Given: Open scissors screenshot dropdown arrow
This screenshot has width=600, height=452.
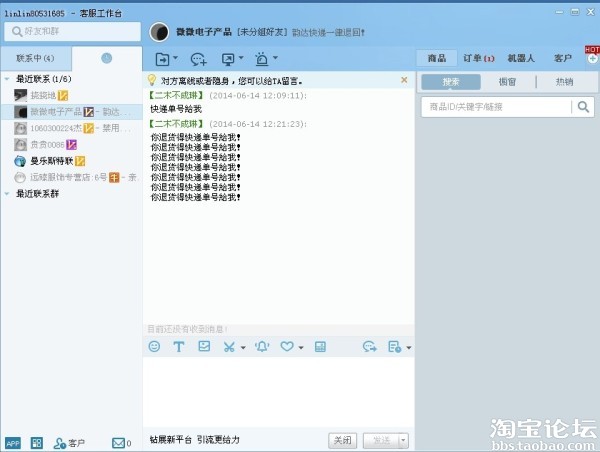Looking at the screenshot, I should tap(243, 348).
